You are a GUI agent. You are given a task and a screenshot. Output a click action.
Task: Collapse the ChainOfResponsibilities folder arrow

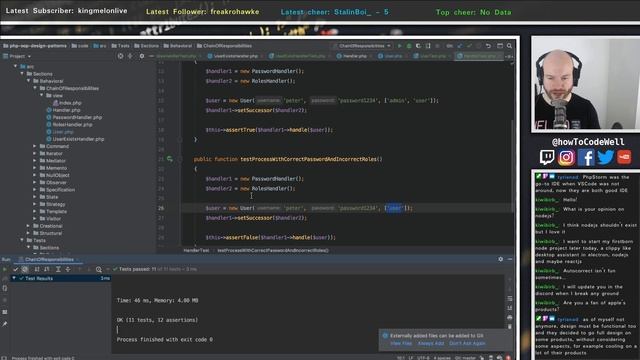point(35,88)
